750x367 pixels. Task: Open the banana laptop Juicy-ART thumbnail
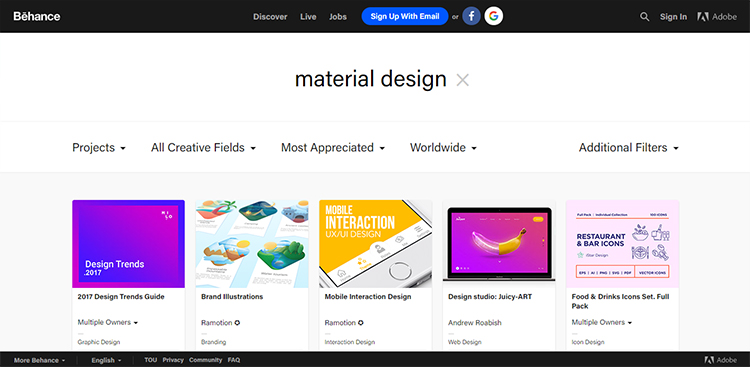499,244
